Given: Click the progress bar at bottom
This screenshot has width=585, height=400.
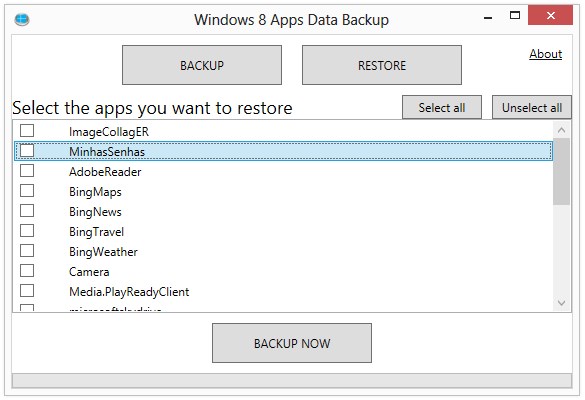Looking at the screenshot, I should (x=292, y=381).
